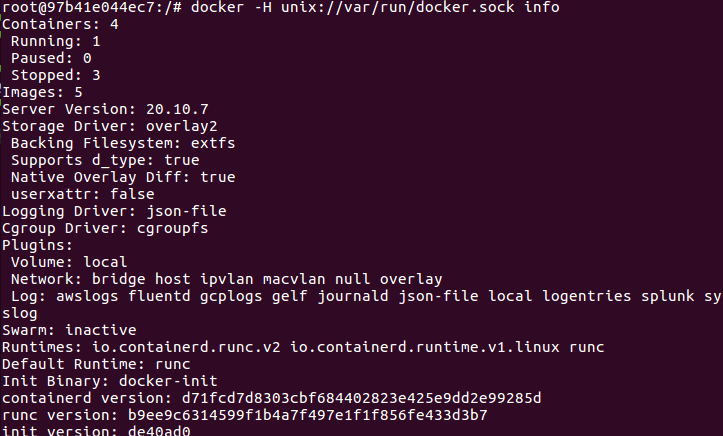Click Backing Filesystem extfs text

(123, 144)
